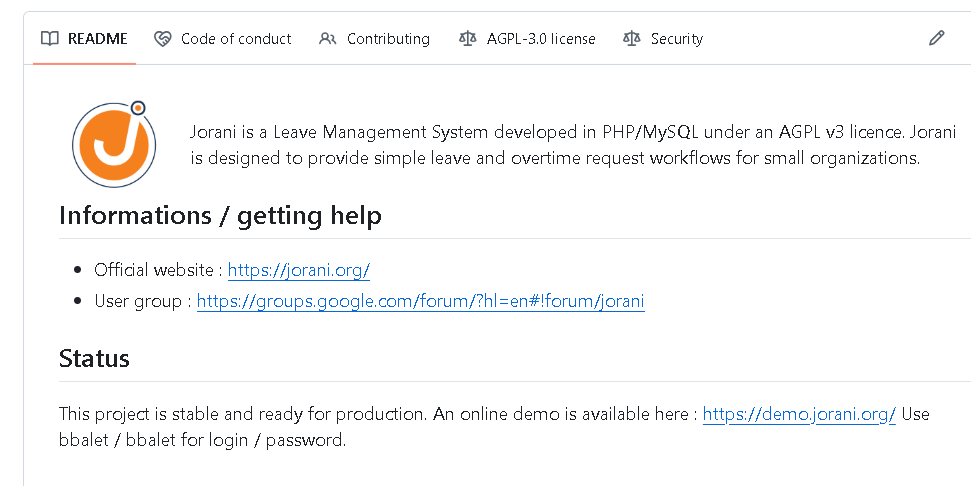
Task: Open the Security tab
Action: (x=677, y=39)
